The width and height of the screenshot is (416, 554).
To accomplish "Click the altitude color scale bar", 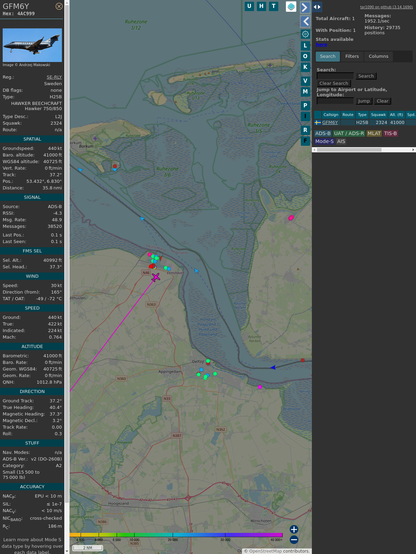I will click(x=176, y=535).
